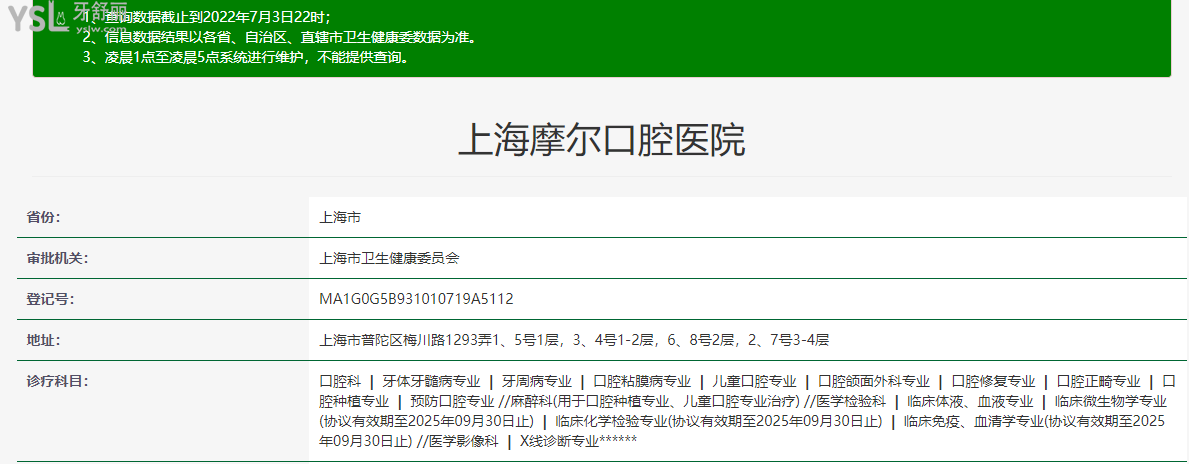Click the 地址 row label
1189x464 pixels.
tap(43, 340)
